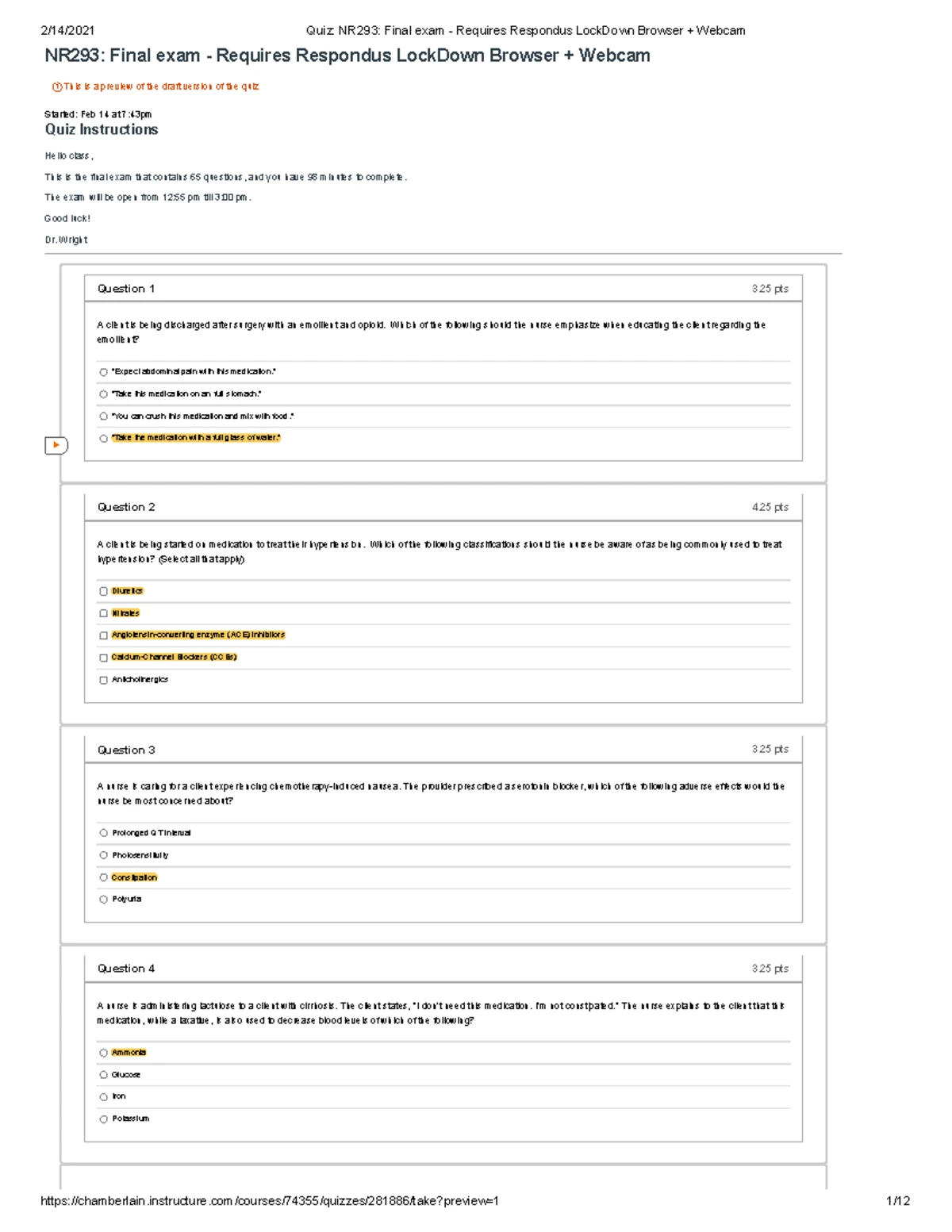Click the question flag arrow icon
Screen dimensions: 952x1232
coord(56,446)
